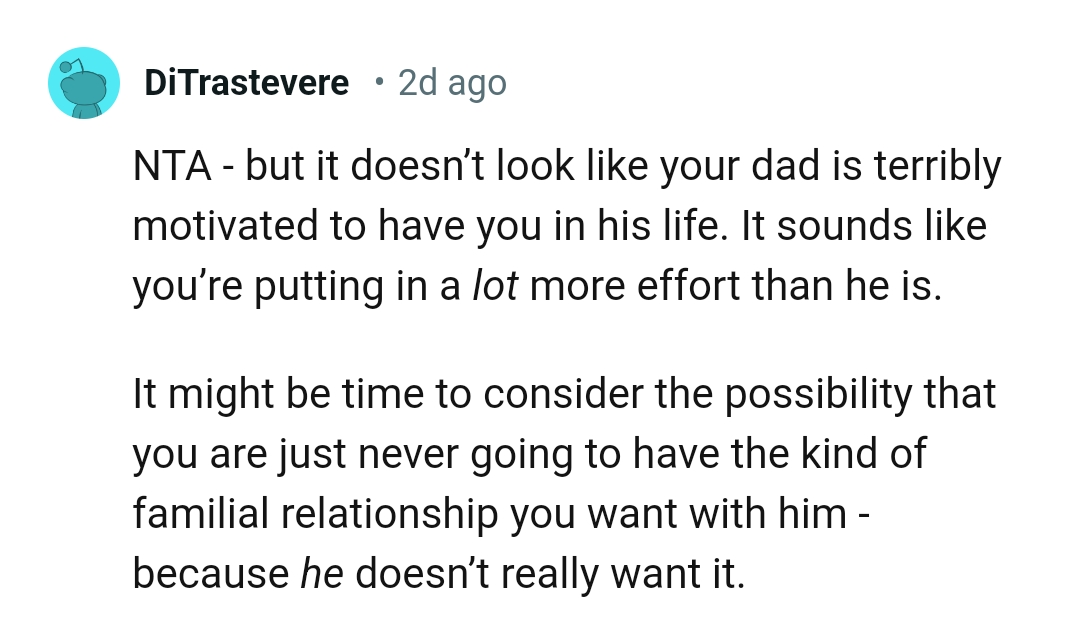Open the DiTrastevere username profile link
This screenshot has height=629, width=1080.
click(247, 83)
